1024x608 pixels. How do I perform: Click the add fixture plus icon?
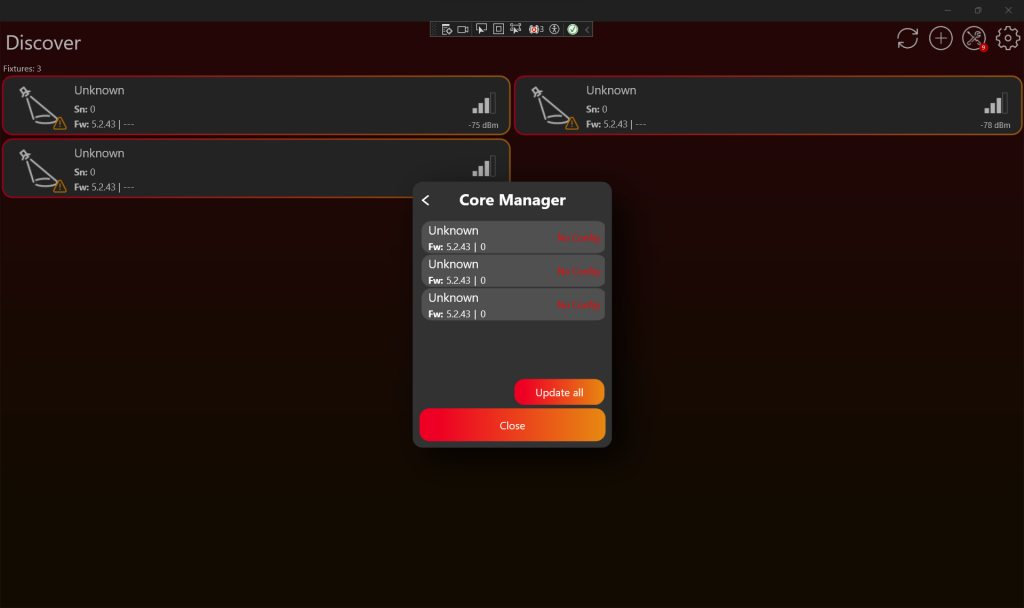pos(940,39)
